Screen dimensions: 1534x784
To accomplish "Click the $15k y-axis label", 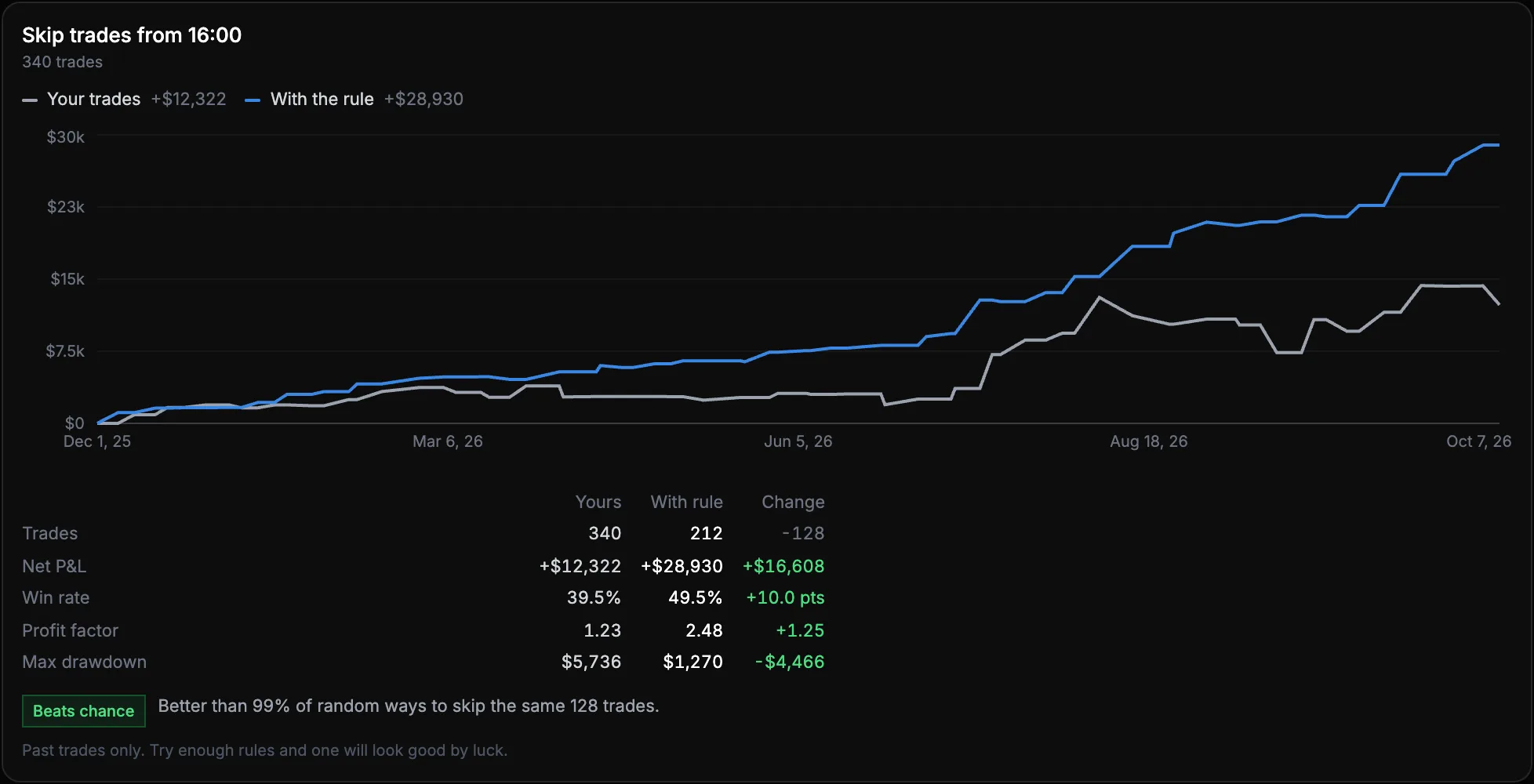I will 67,279.
